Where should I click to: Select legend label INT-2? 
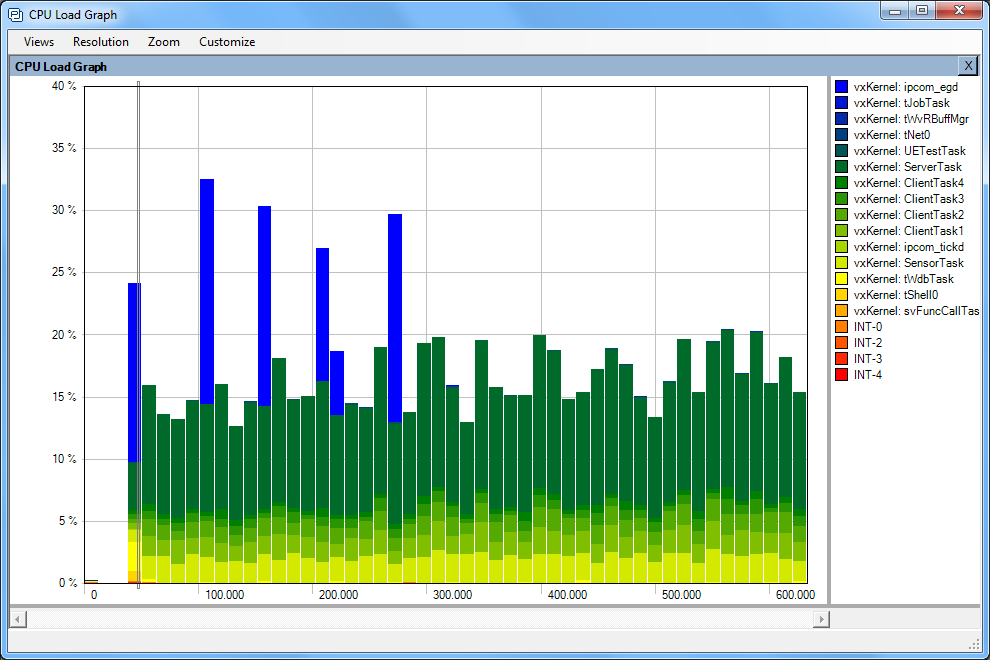tap(868, 342)
